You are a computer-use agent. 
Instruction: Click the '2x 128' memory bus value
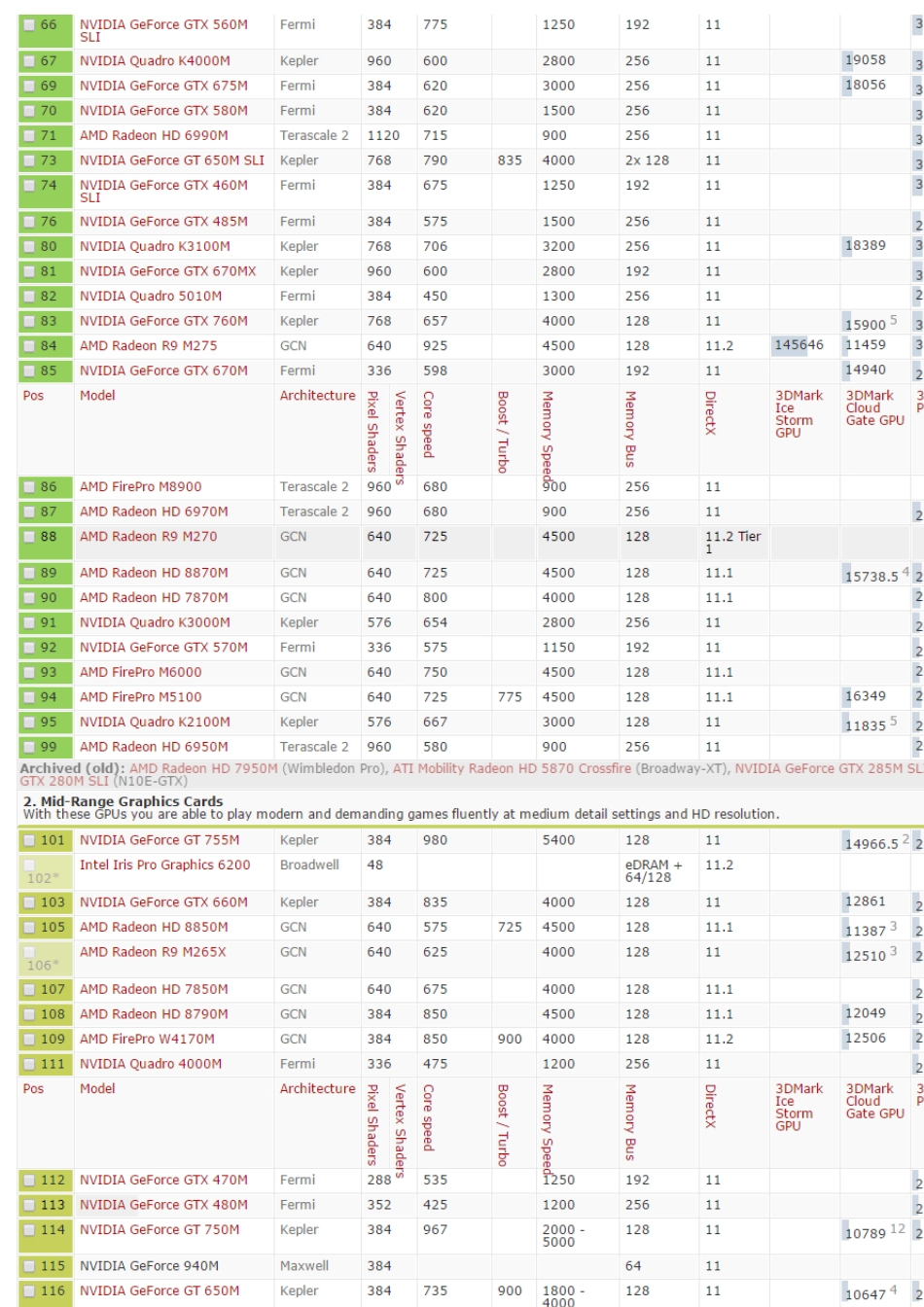click(x=647, y=160)
